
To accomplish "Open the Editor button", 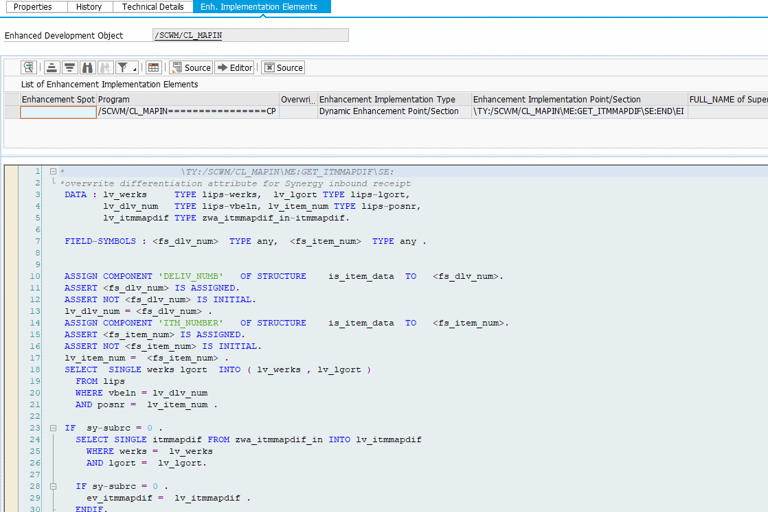I will pyautogui.click(x=235, y=68).
